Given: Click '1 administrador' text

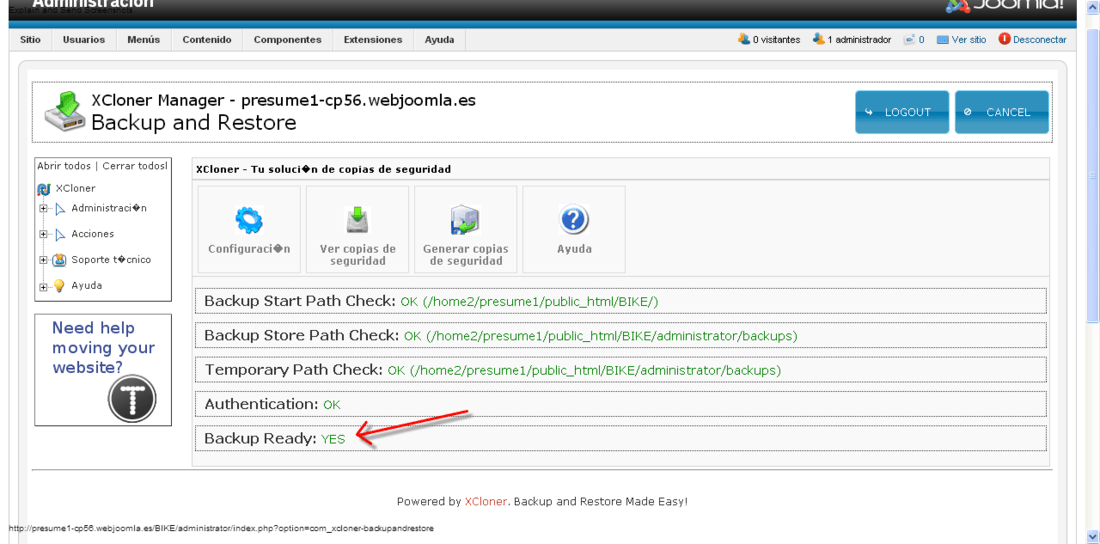Looking at the screenshot, I should point(859,40).
